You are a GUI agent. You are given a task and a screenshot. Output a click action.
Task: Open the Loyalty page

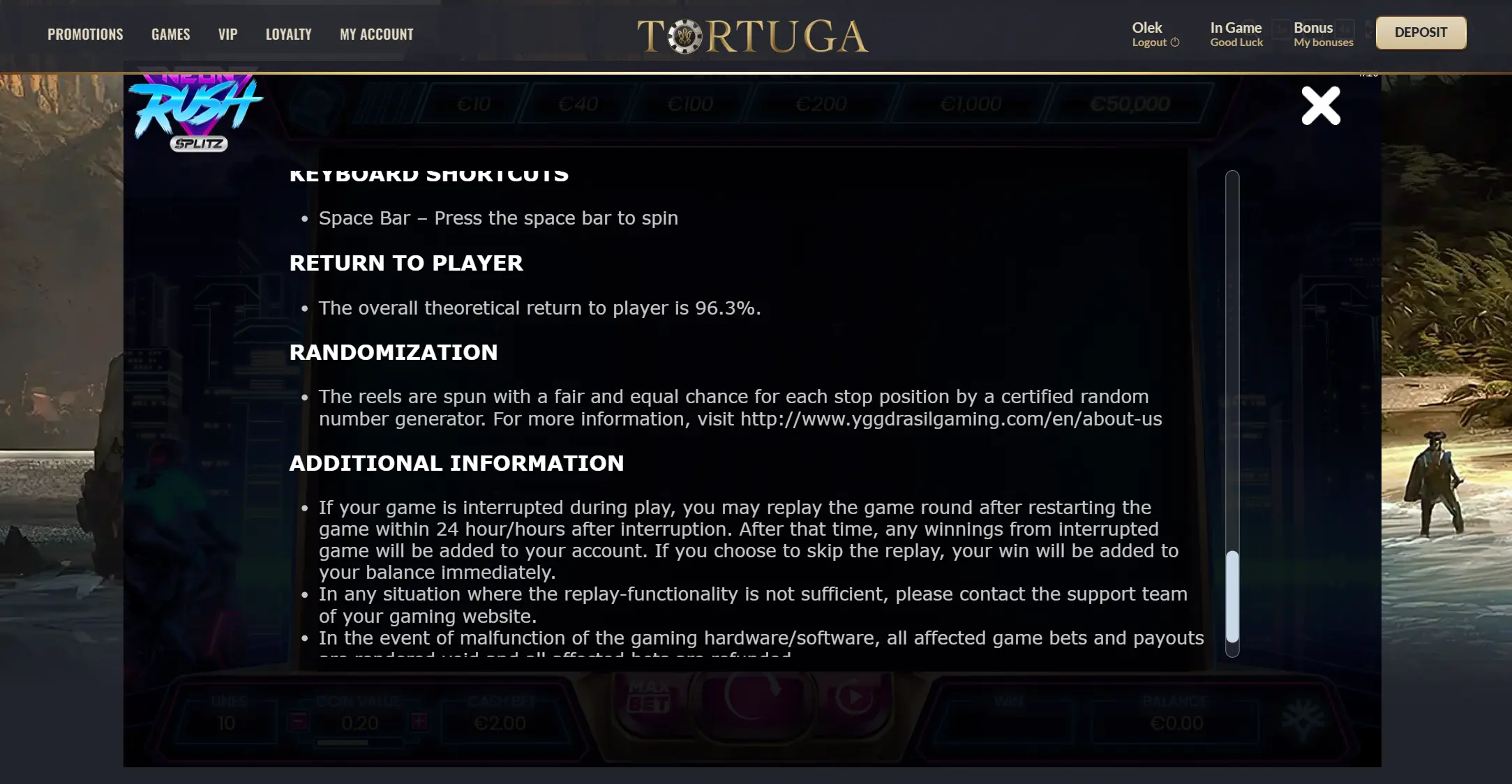click(x=289, y=34)
